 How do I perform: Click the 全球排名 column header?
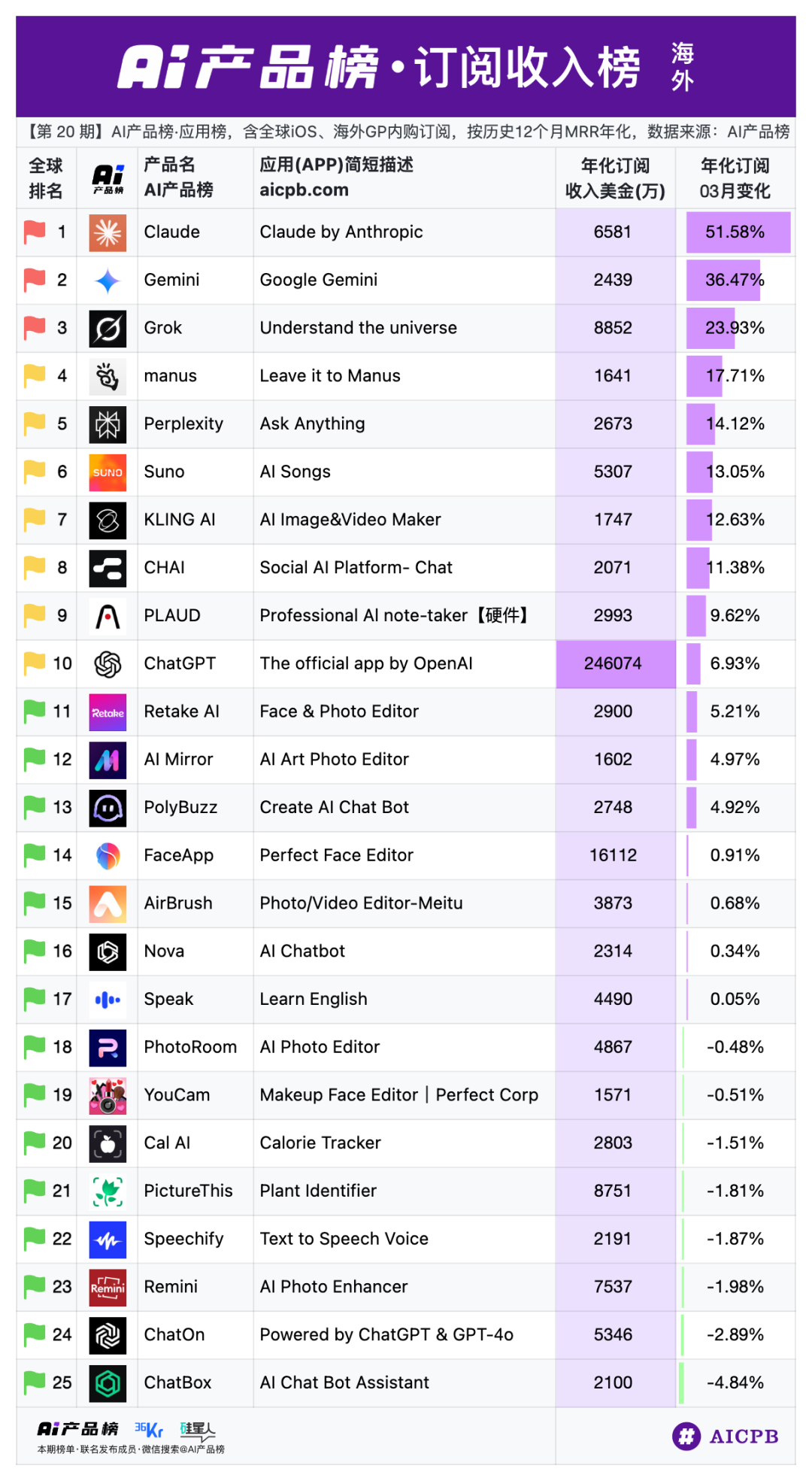[x=46, y=178]
